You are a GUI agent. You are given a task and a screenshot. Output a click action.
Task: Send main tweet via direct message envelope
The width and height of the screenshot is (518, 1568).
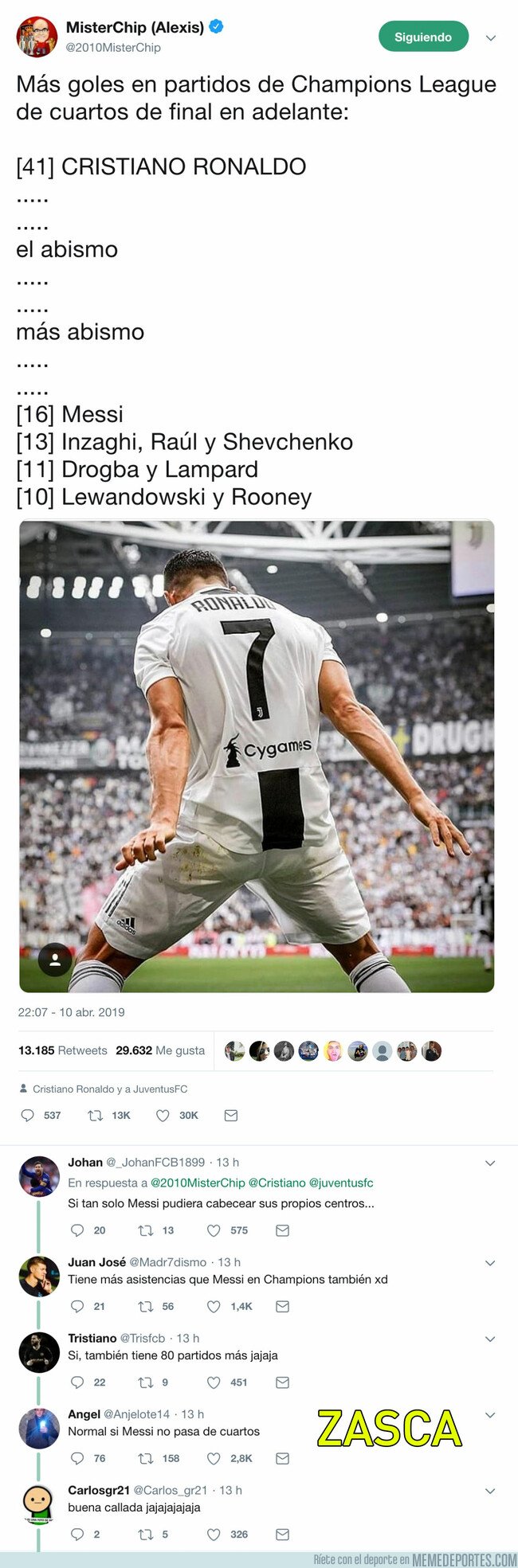pos(231,1116)
